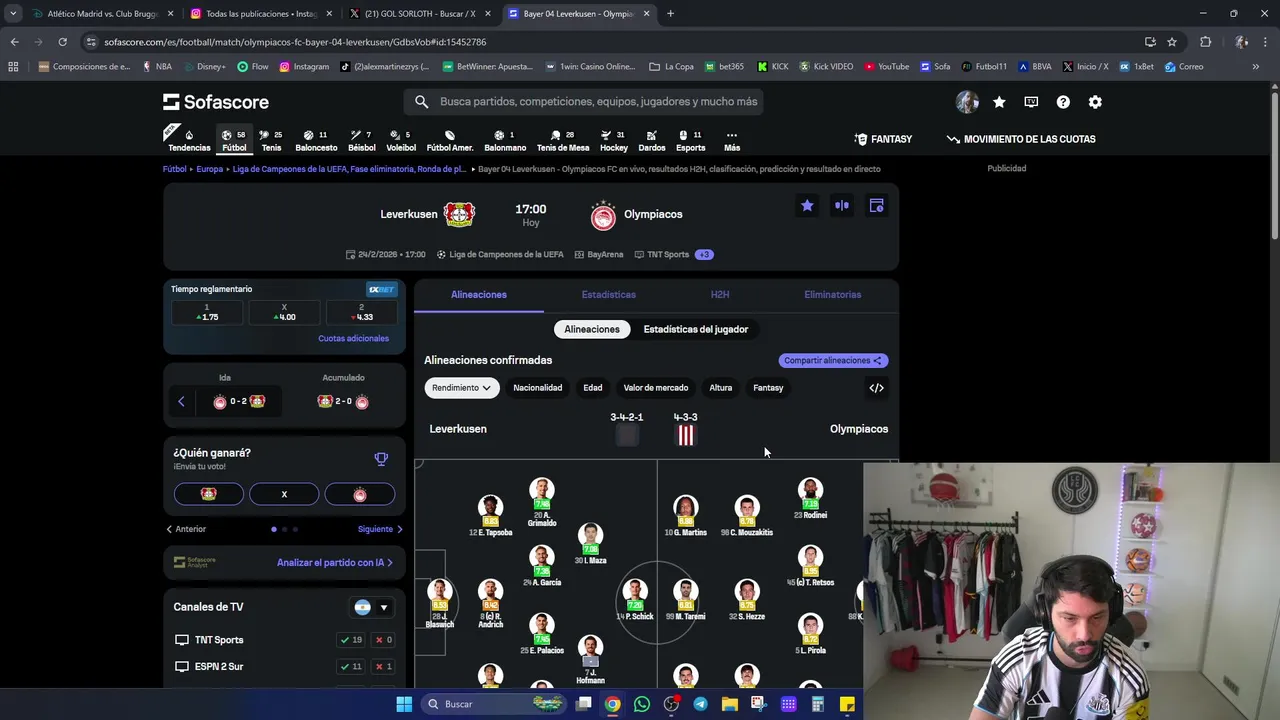This screenshot has width=1280, height=720.
Task: Go back with Anterior poll arrow
Action: coord(186,529)
